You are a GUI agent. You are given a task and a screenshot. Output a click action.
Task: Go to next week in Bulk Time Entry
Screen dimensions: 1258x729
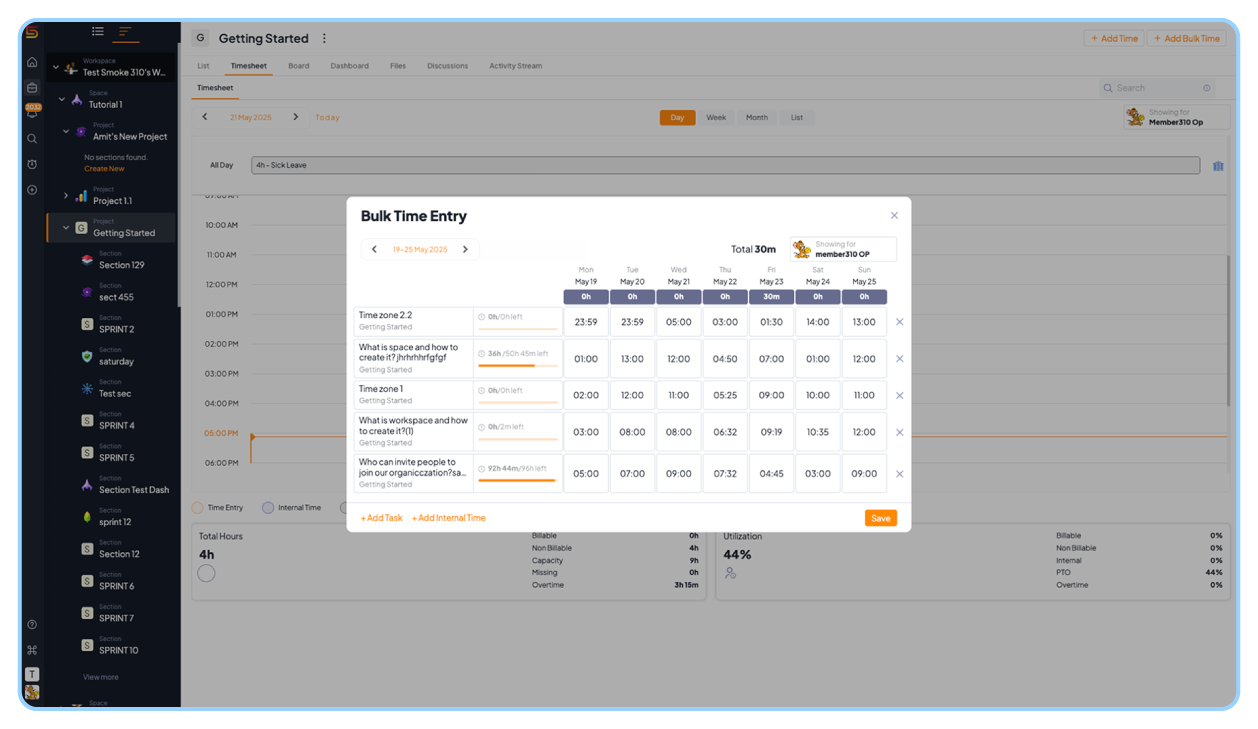tap(465, 249)
